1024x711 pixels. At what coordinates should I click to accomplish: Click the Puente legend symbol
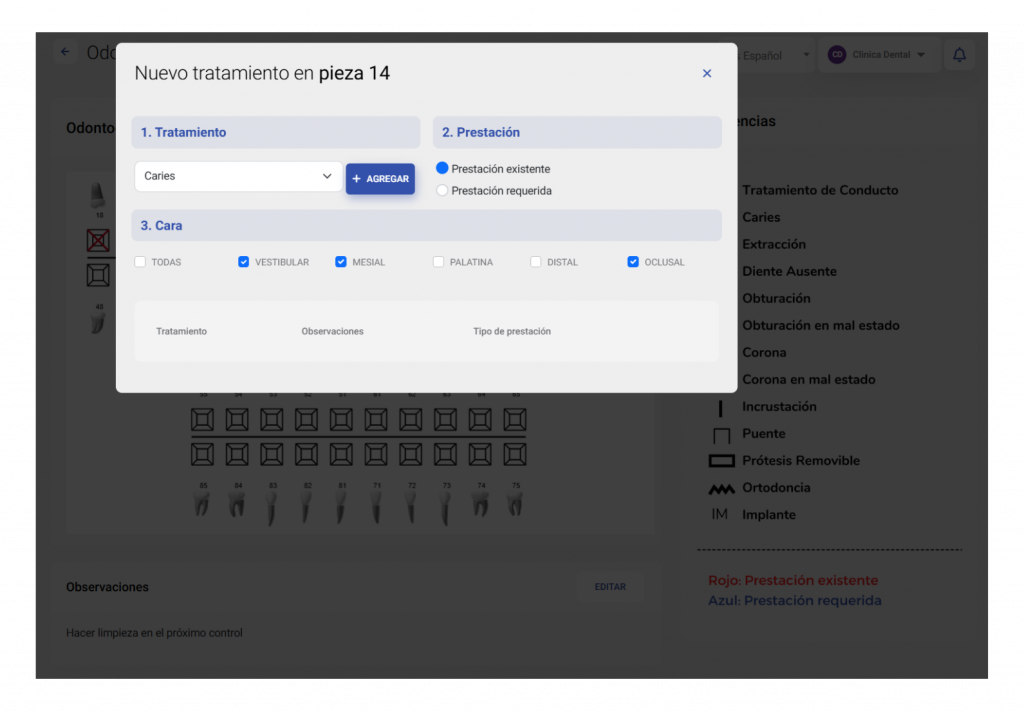(721, 435)
